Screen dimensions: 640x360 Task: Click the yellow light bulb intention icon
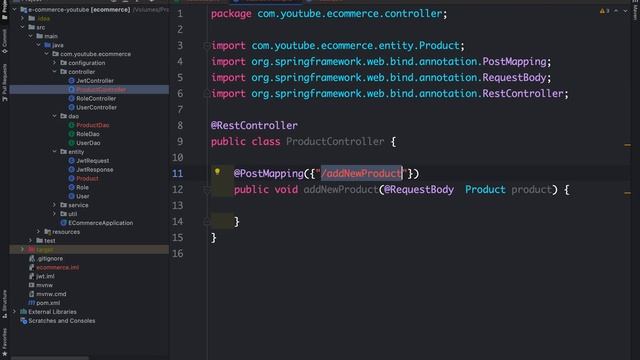[217, 172]
